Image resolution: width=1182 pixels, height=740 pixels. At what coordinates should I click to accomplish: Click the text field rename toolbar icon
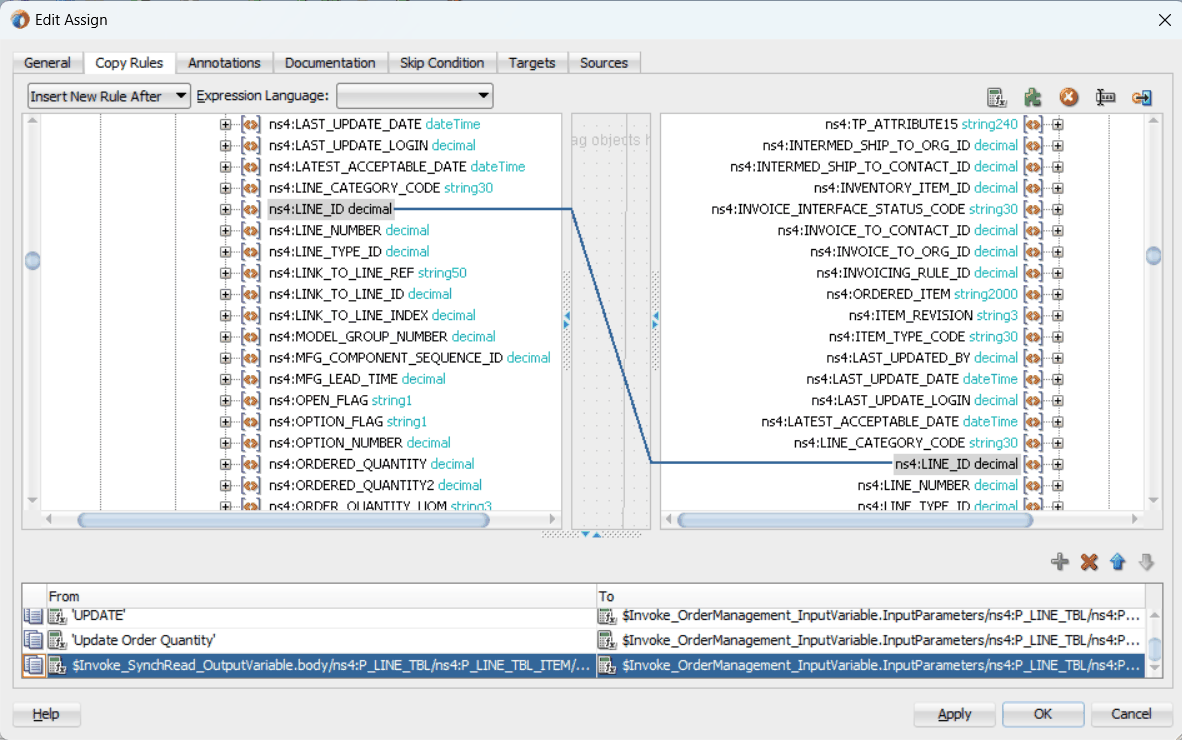coord(1105,97)
